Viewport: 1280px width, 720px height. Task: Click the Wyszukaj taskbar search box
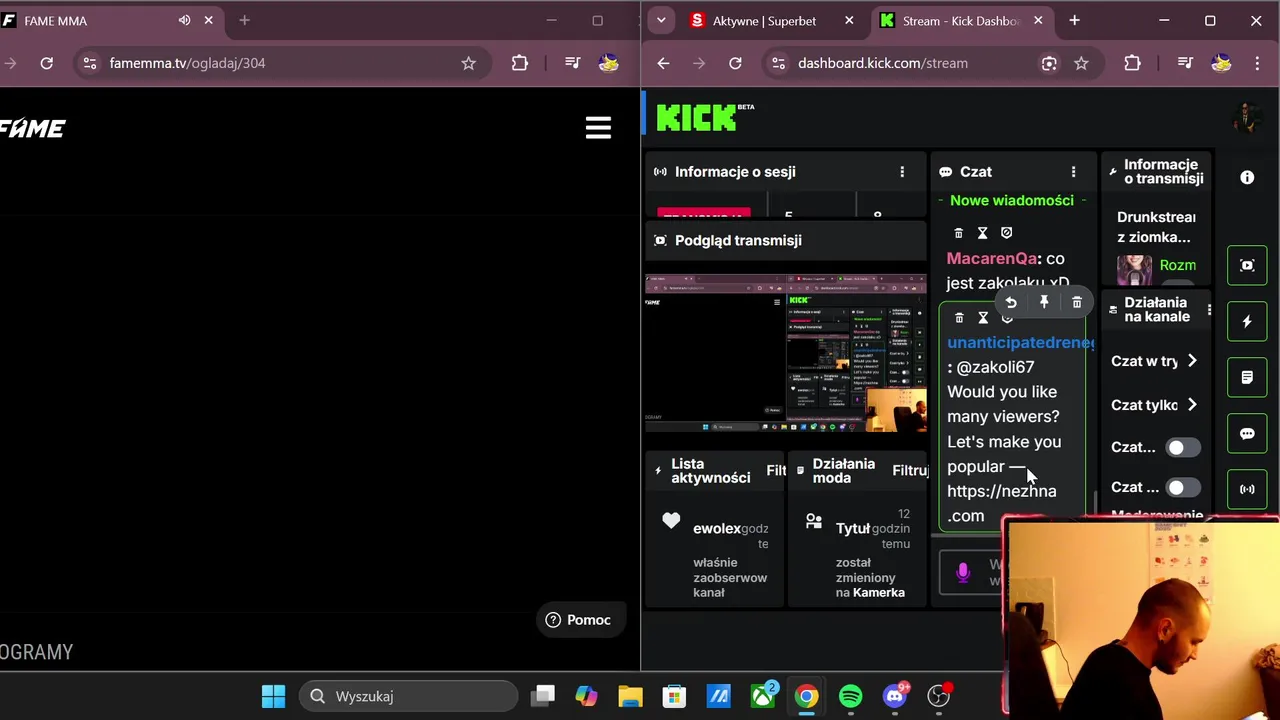(409, 696)
